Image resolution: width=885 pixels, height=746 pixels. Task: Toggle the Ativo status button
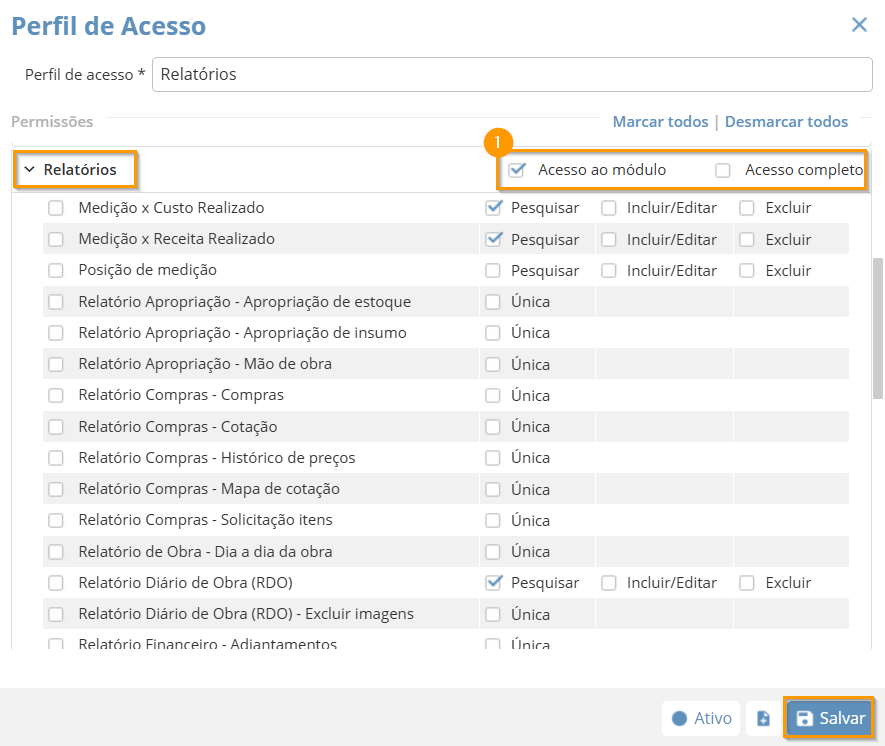click(701, 718)
